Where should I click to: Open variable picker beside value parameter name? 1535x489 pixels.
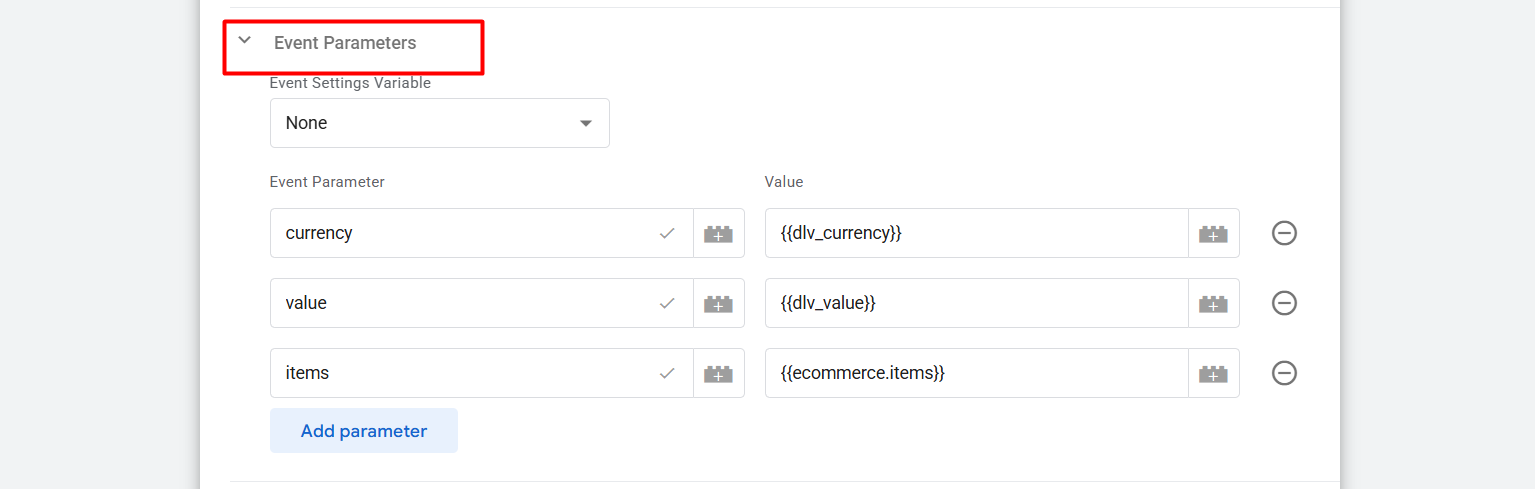pos(718,303)
